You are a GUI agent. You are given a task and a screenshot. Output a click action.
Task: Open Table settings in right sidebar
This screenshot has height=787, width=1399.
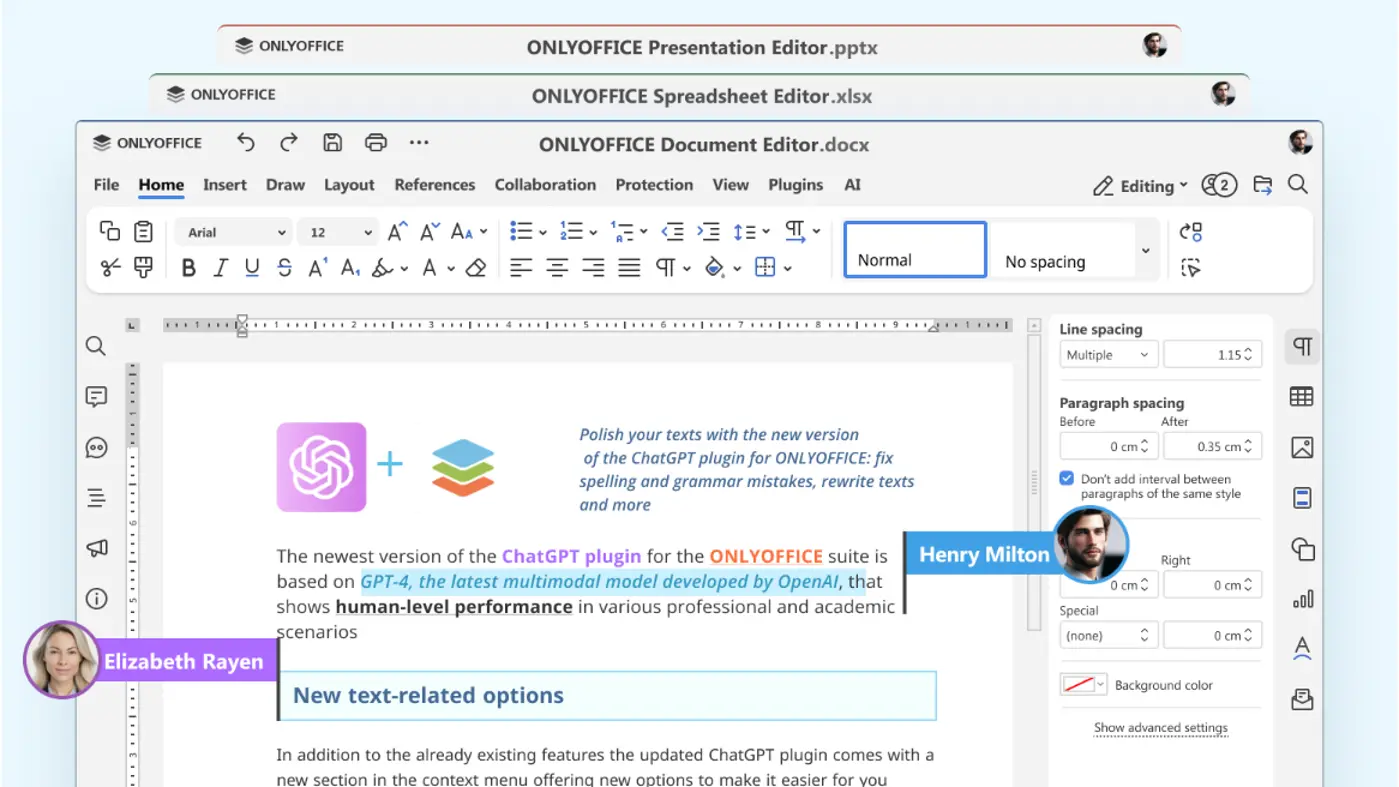(x=1301, y=397)
